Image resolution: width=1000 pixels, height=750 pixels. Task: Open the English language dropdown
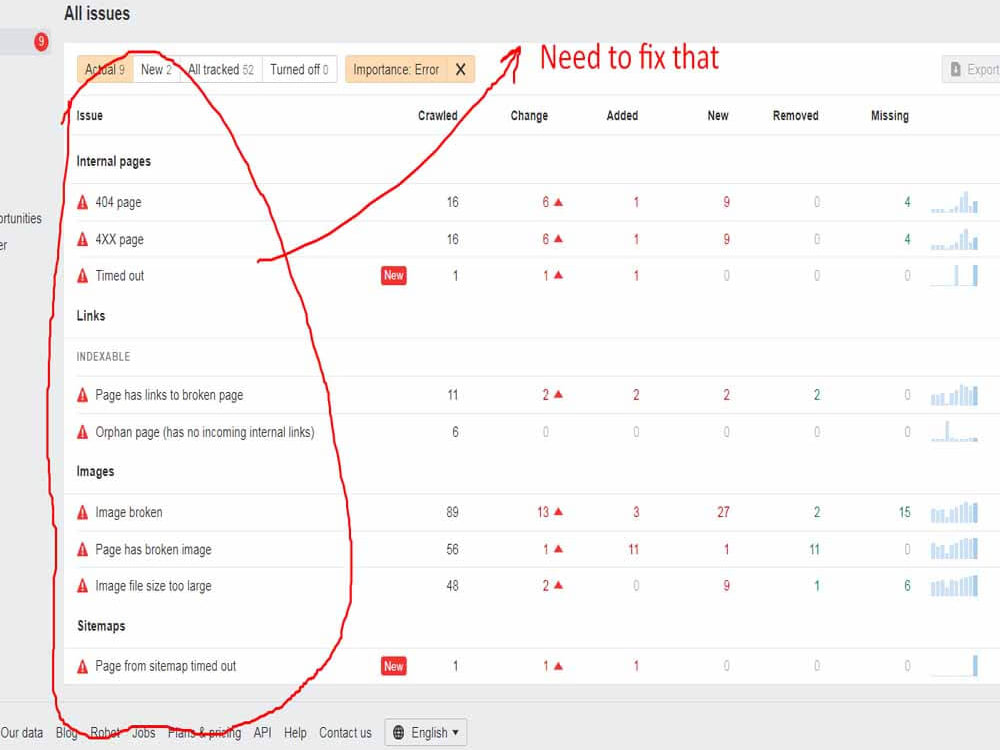coord(426,733)
